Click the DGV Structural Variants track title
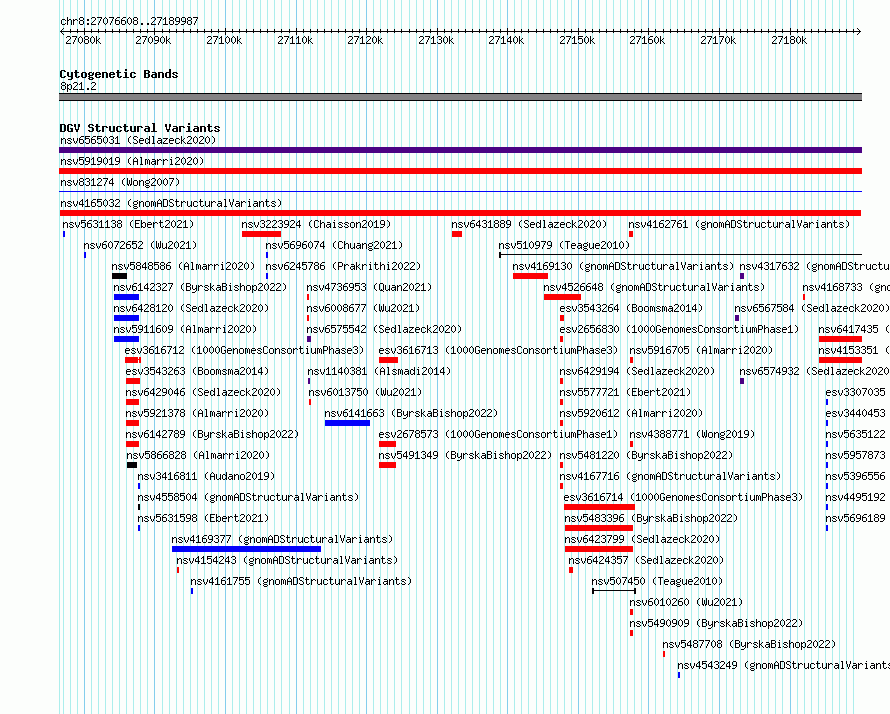Viewport: 890px width, 714px height. pos(140,128)
